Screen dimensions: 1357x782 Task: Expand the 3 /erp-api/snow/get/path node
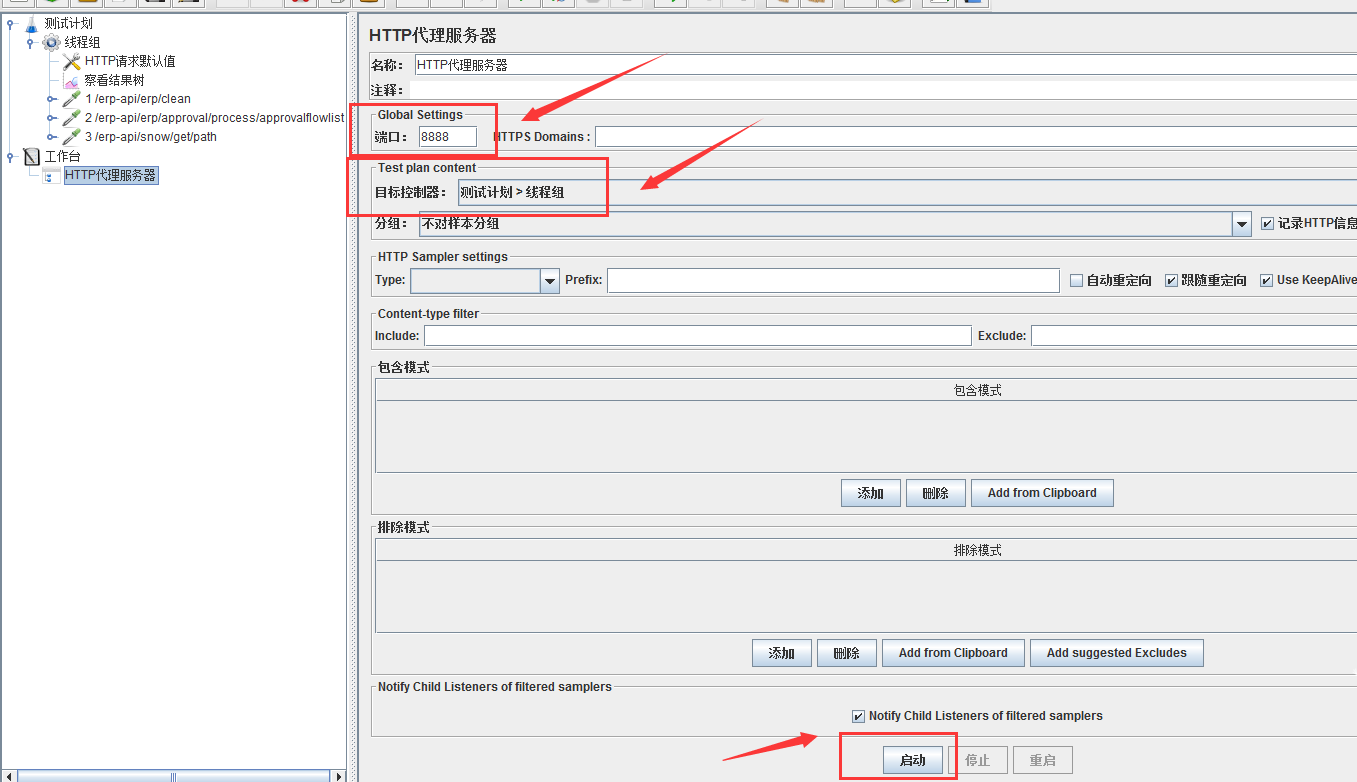click(51, 137)
